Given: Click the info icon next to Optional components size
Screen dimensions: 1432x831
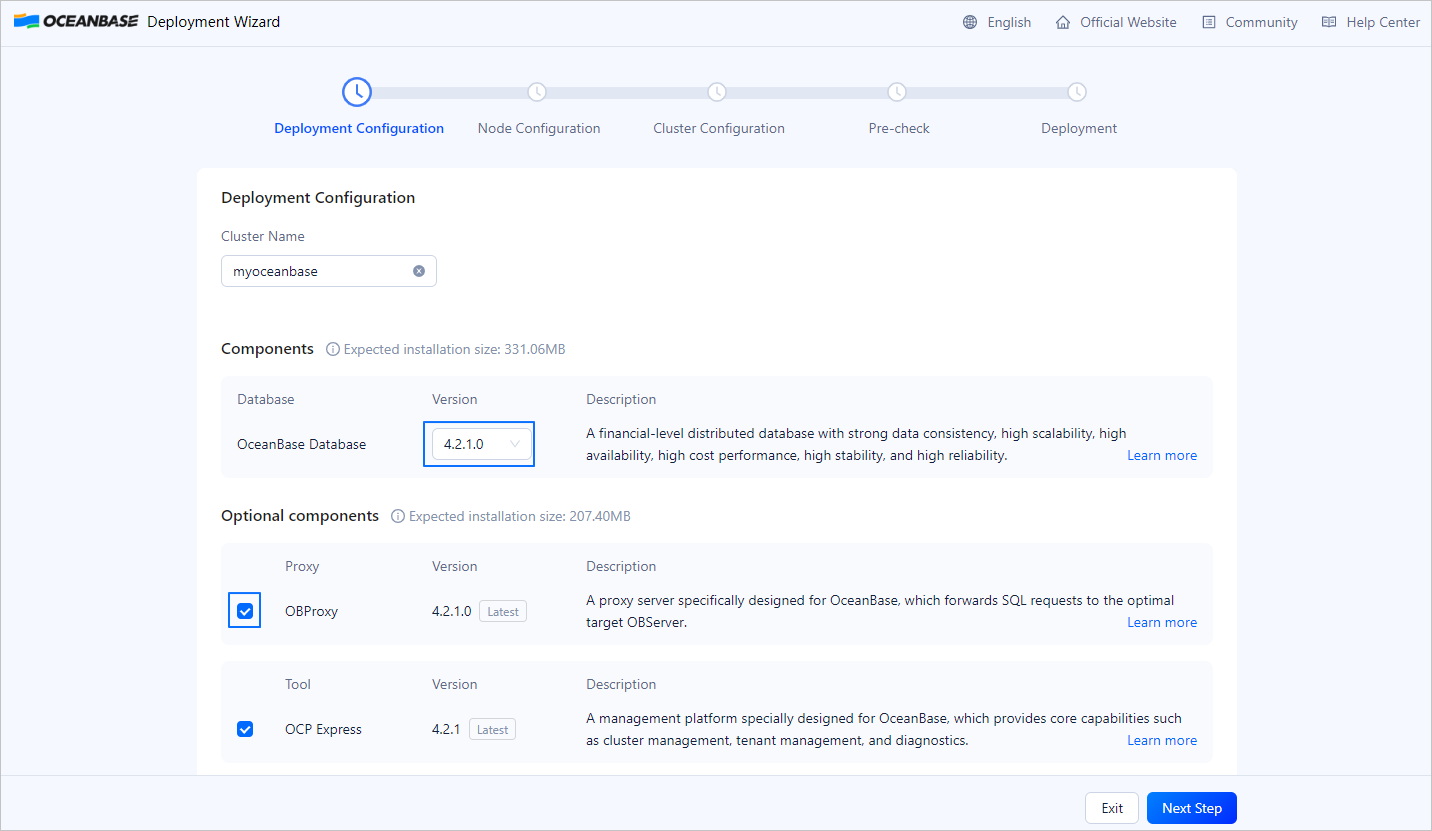Looking at the screenshot, I should tap(398, 516).
